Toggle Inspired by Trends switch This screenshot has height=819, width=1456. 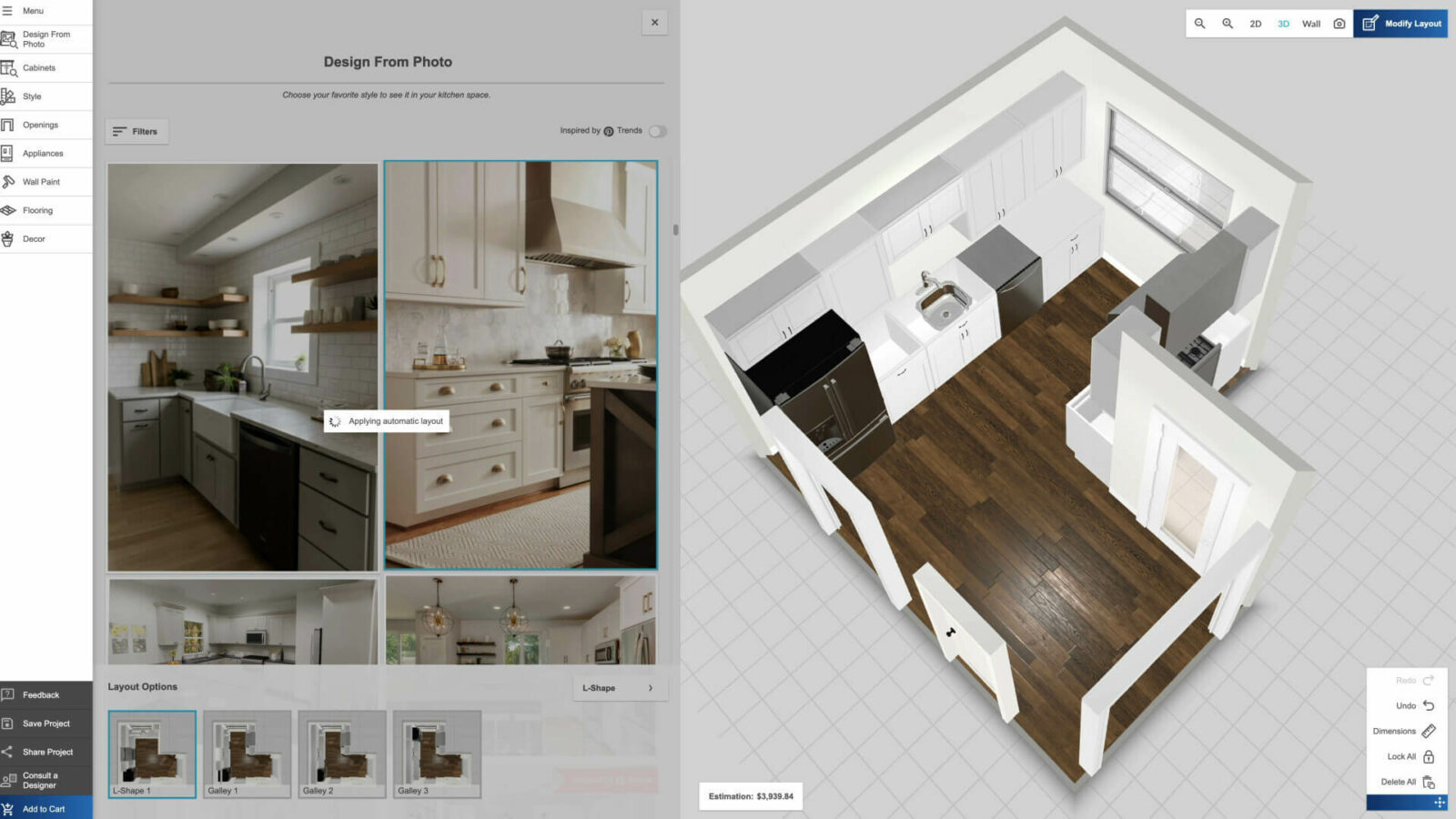click(657, 131)
